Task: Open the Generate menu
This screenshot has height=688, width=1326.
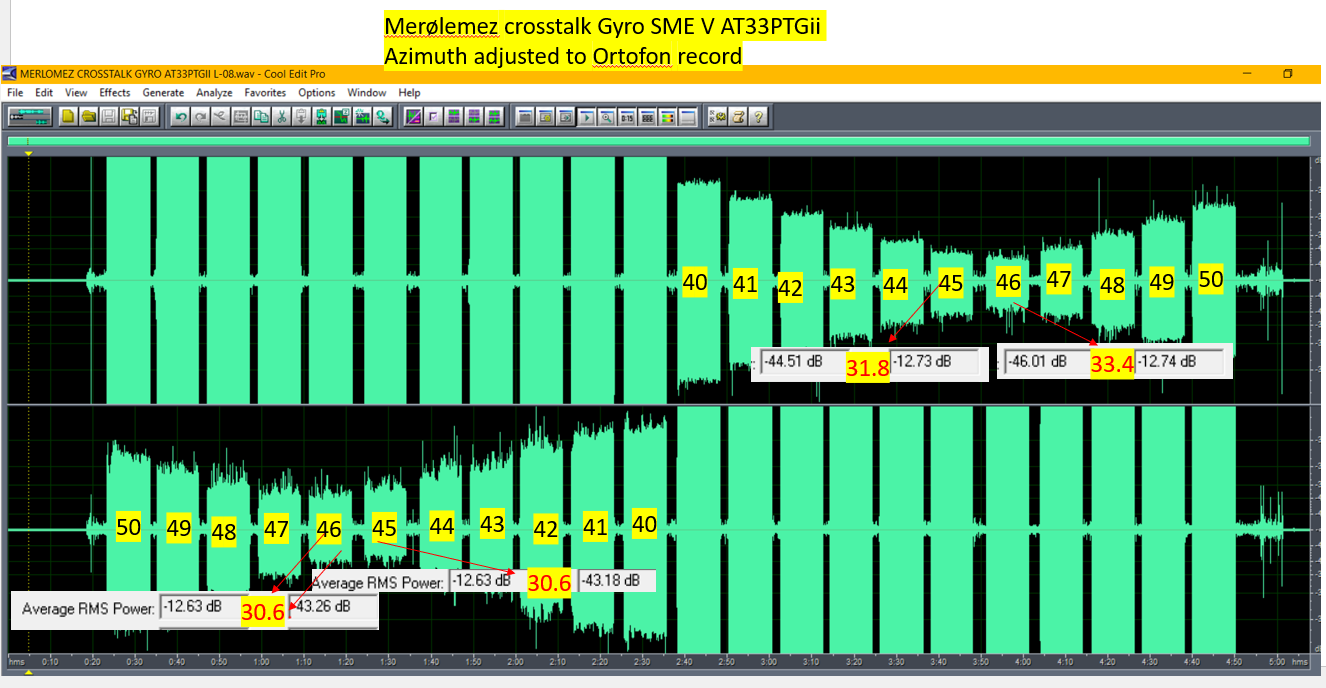Action: click(163, 93)
